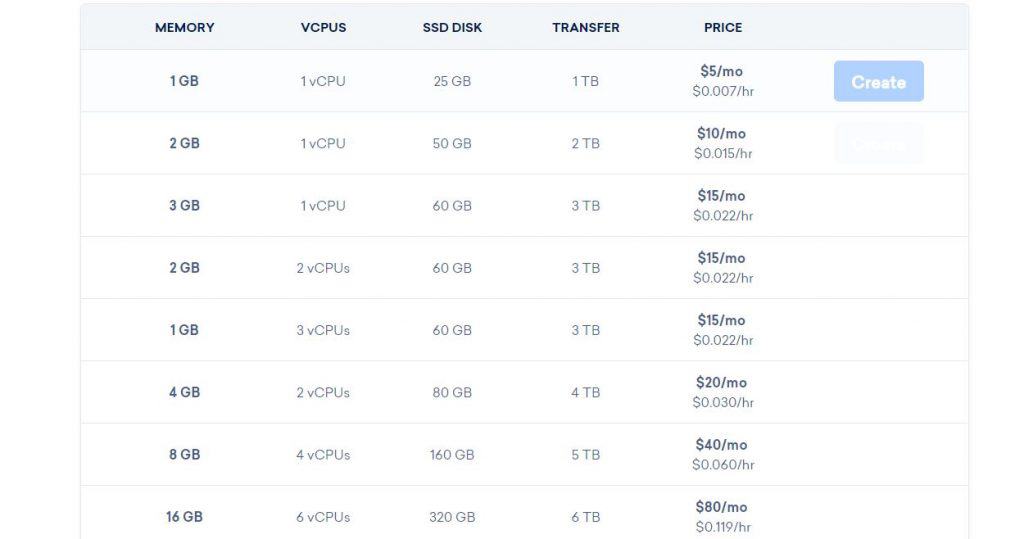Click the MEMORY column header
Viewport: 1024px width, 539px height.
pyautogui.click(x=184, y=27)
